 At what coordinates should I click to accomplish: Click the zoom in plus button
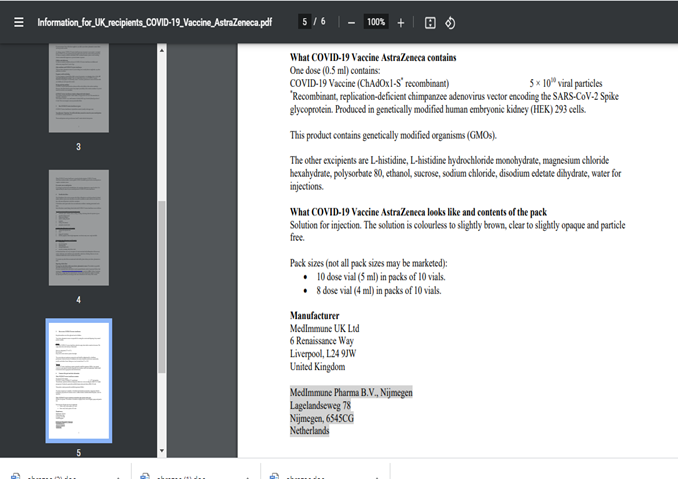[x=401, y=23]
